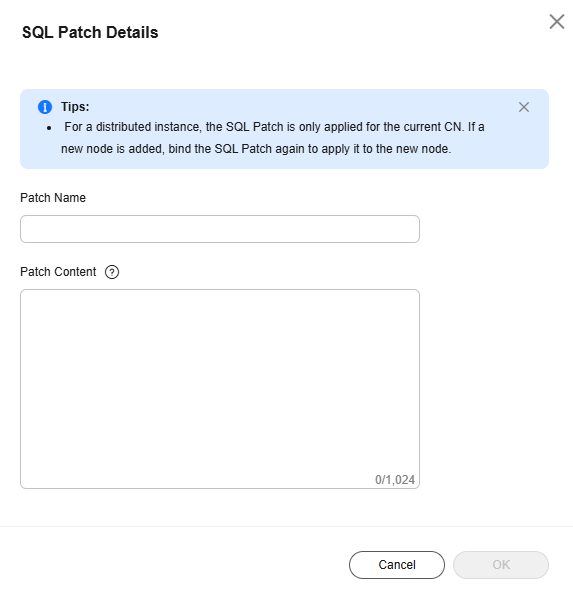This screenshot has height=595, width=573.
Task: Click the tip line about binding the patch again
Action: [x=256, y=149]
